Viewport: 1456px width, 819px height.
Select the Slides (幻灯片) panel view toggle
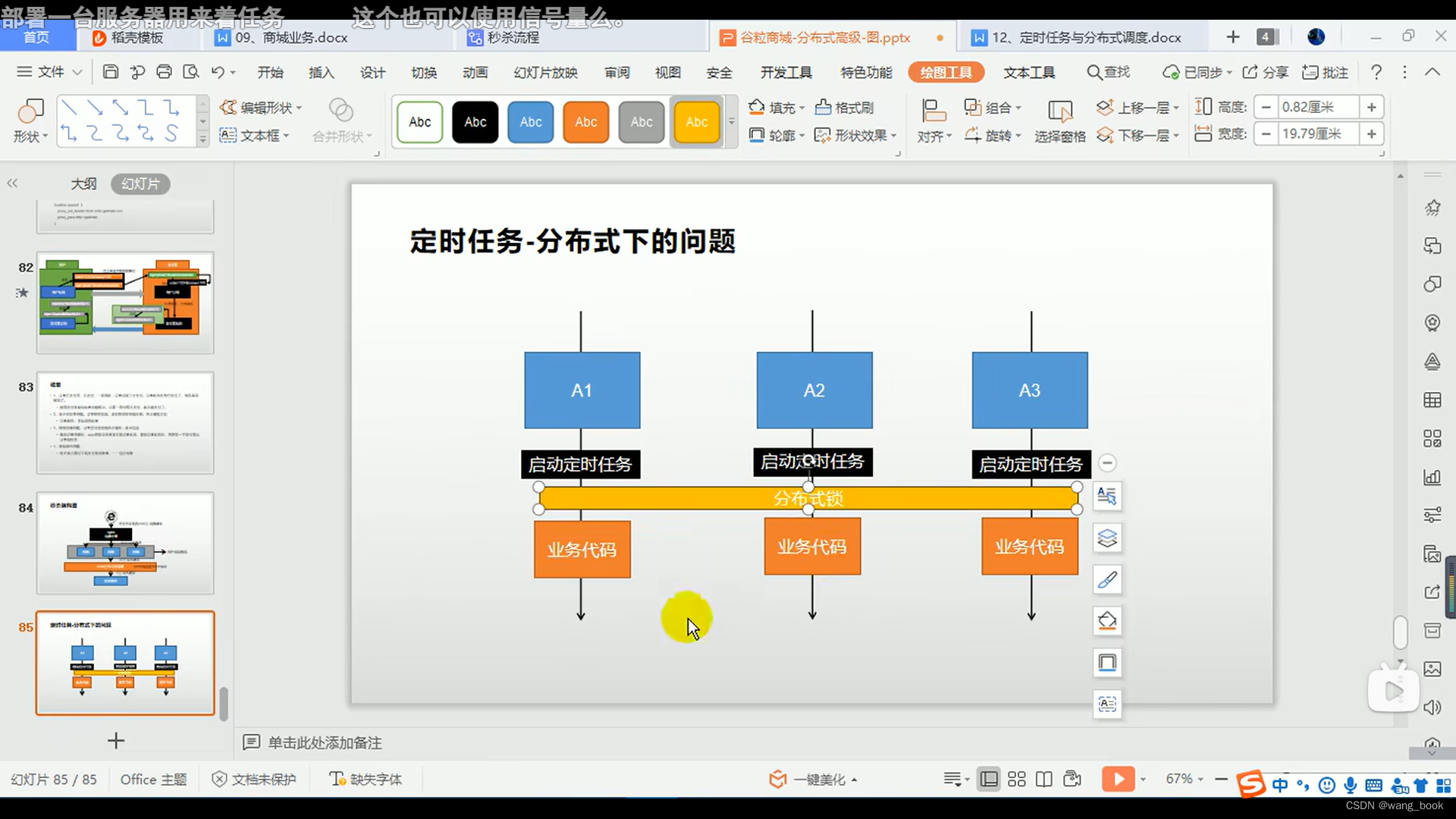point(140,184)
